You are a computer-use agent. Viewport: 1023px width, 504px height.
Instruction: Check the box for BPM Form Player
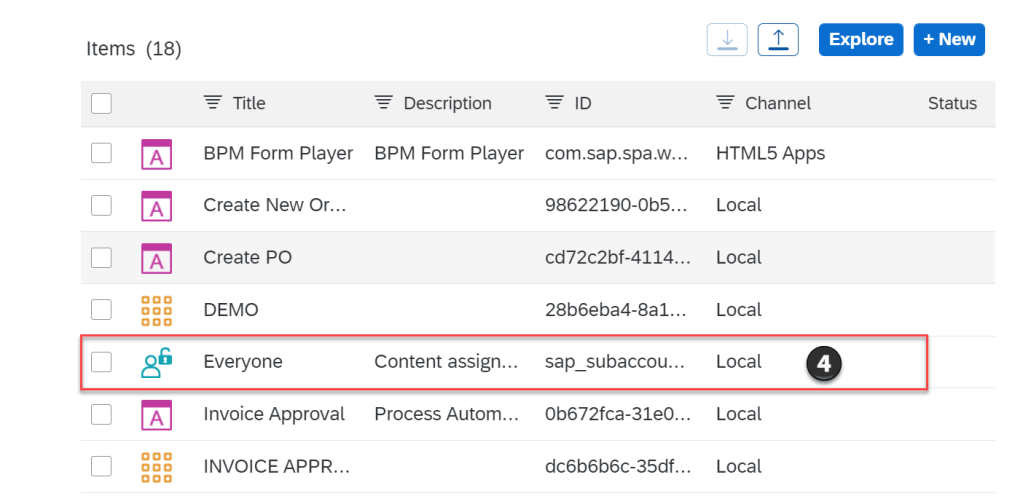point(101,153)
